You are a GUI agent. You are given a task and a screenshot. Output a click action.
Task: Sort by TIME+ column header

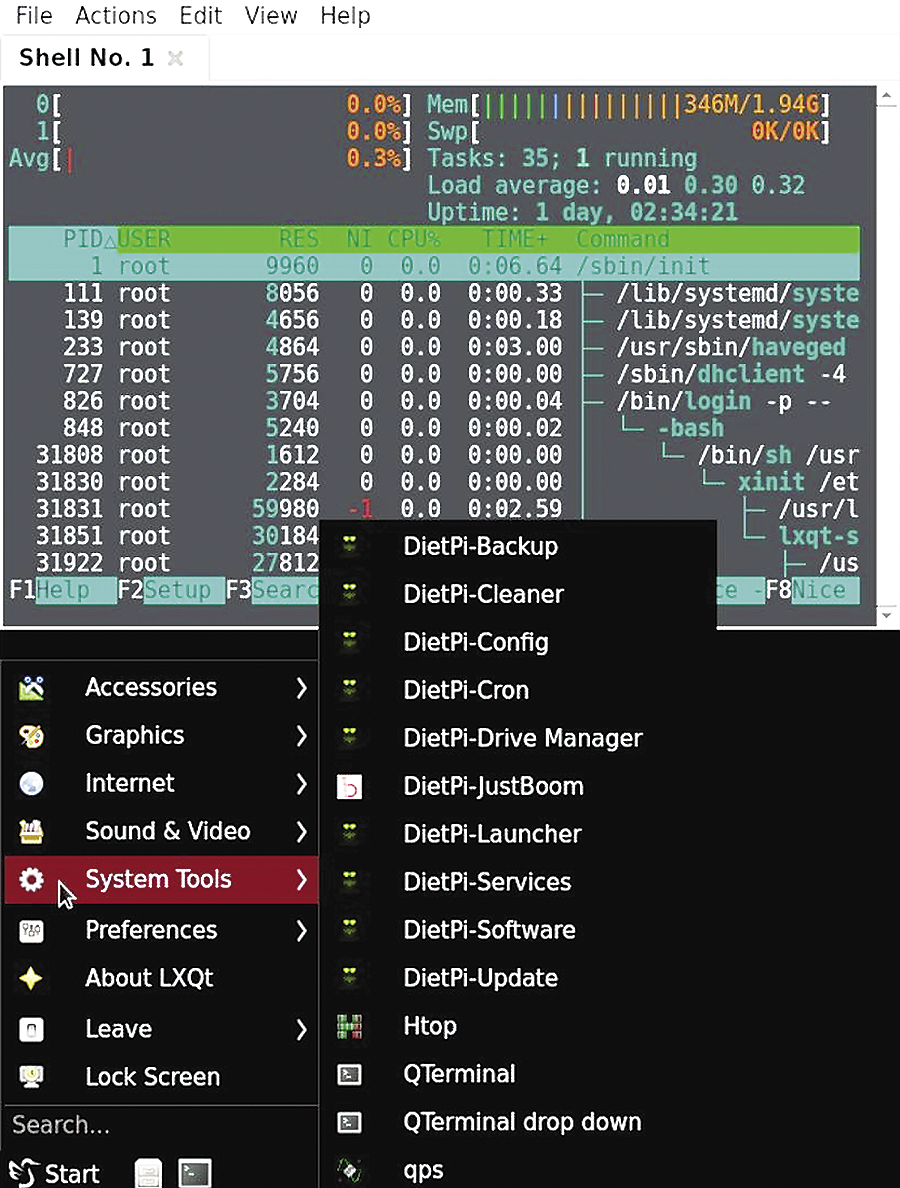point(515,239)
